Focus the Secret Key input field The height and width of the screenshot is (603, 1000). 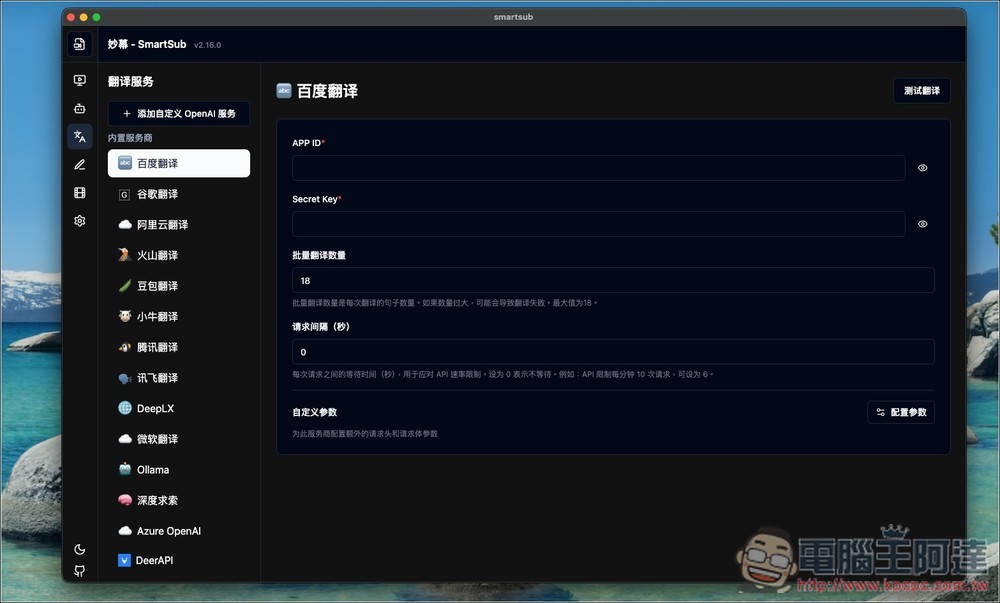tap(598, 224)
